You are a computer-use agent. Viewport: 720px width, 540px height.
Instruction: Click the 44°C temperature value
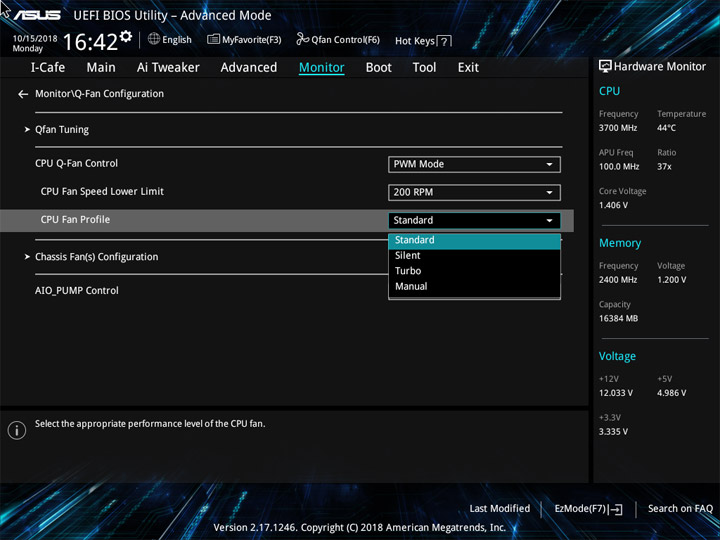(x=667, y=128)
